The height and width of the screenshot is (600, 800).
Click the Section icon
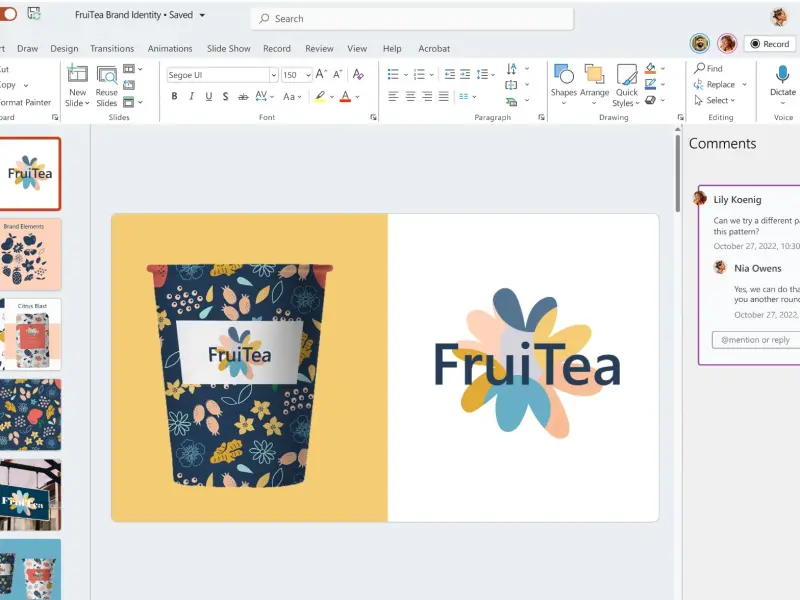(x=129, y=102)
